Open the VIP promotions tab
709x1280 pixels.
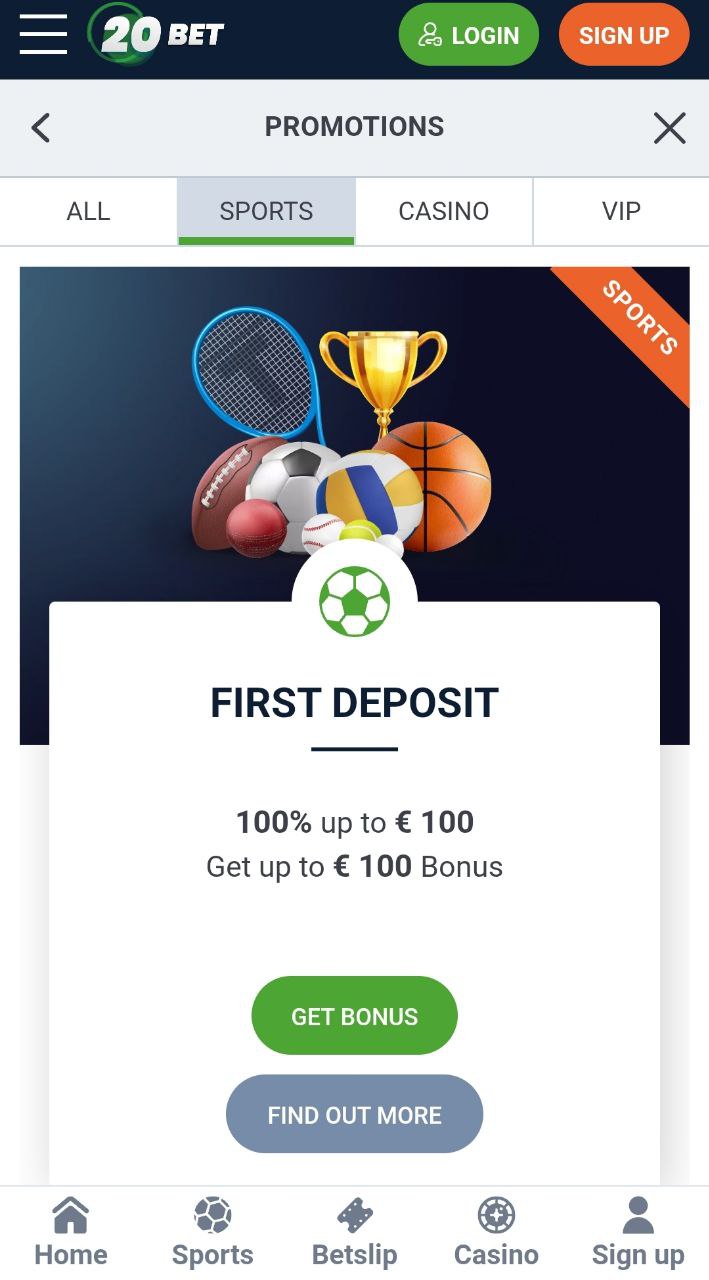pyautogui.click(x=621, y=211)
